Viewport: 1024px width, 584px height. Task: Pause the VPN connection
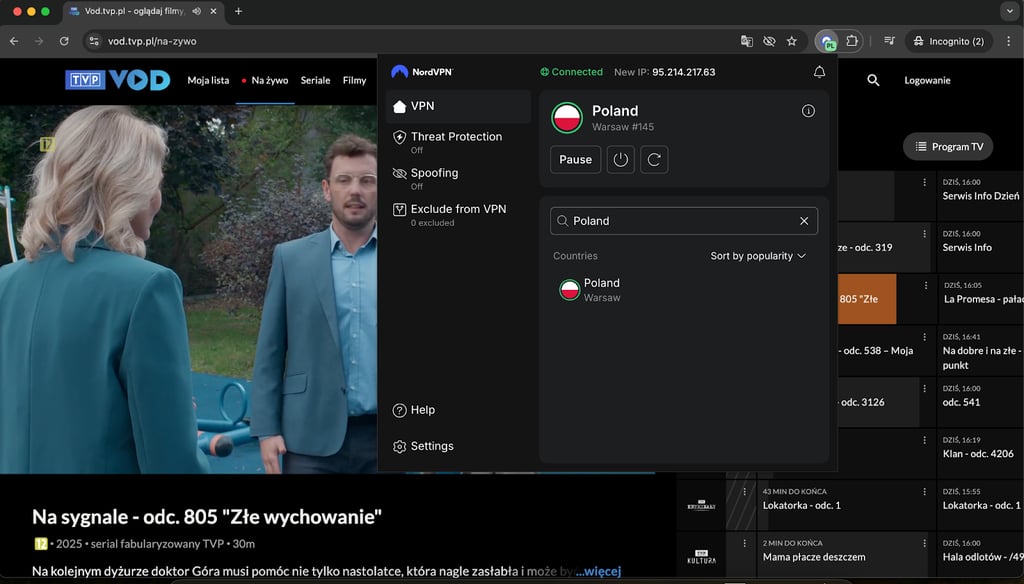coord(575,159)
